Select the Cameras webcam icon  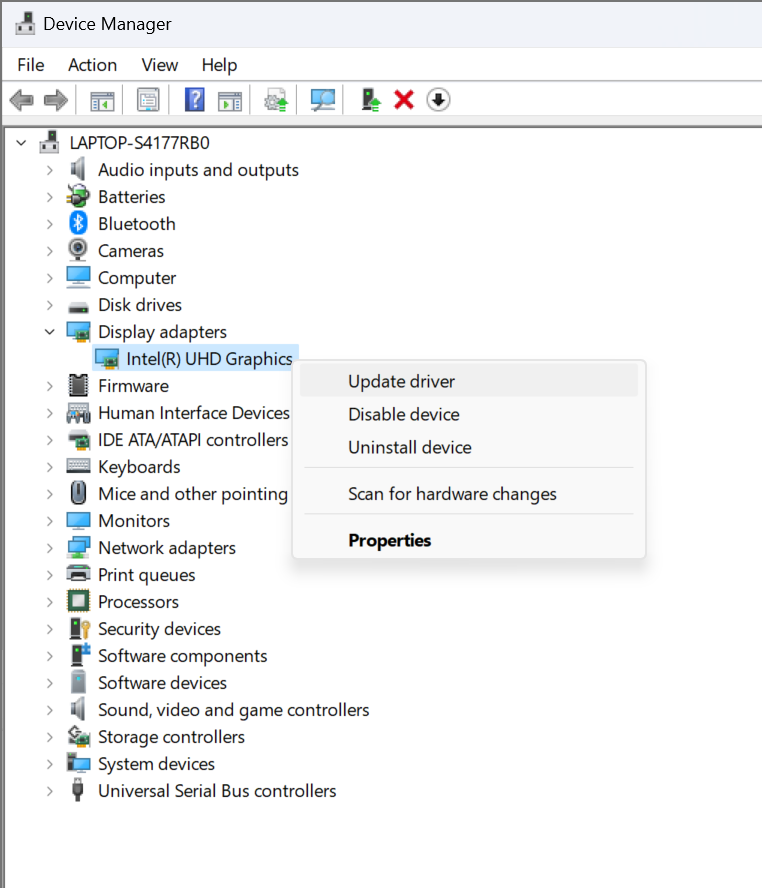(x=78, y=250)
